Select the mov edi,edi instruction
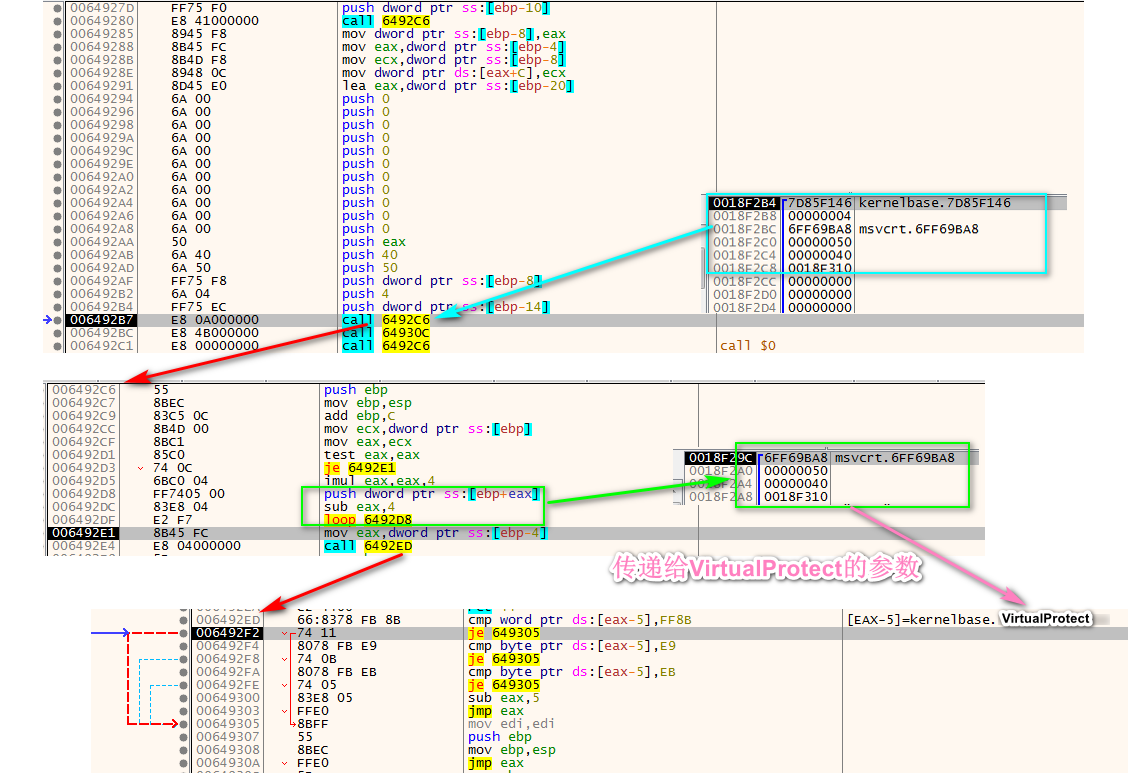1128x782 pixels. pos(511,724)
